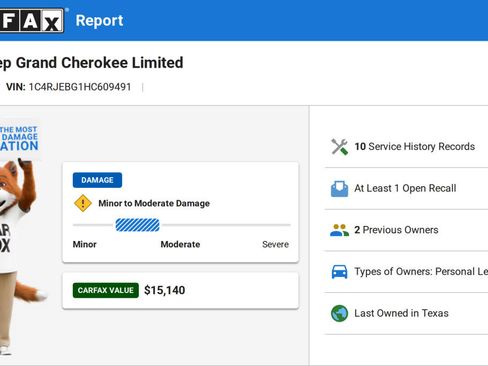Click the CARFAX logo in header
Image resolution: width=488 pixels, height=366 pixels.
pyautogui.click(x=32, y=21)
